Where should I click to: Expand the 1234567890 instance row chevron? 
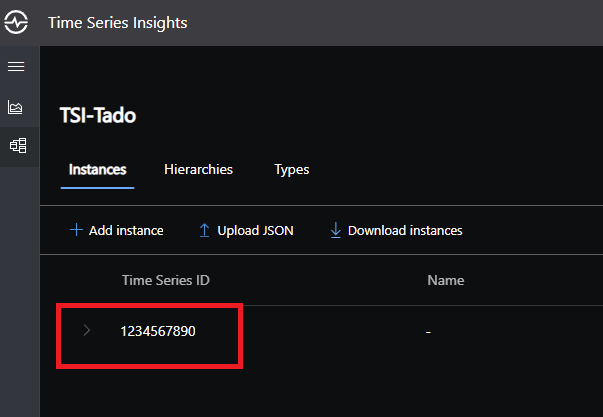pyautogui.click(x=87, y=330)
